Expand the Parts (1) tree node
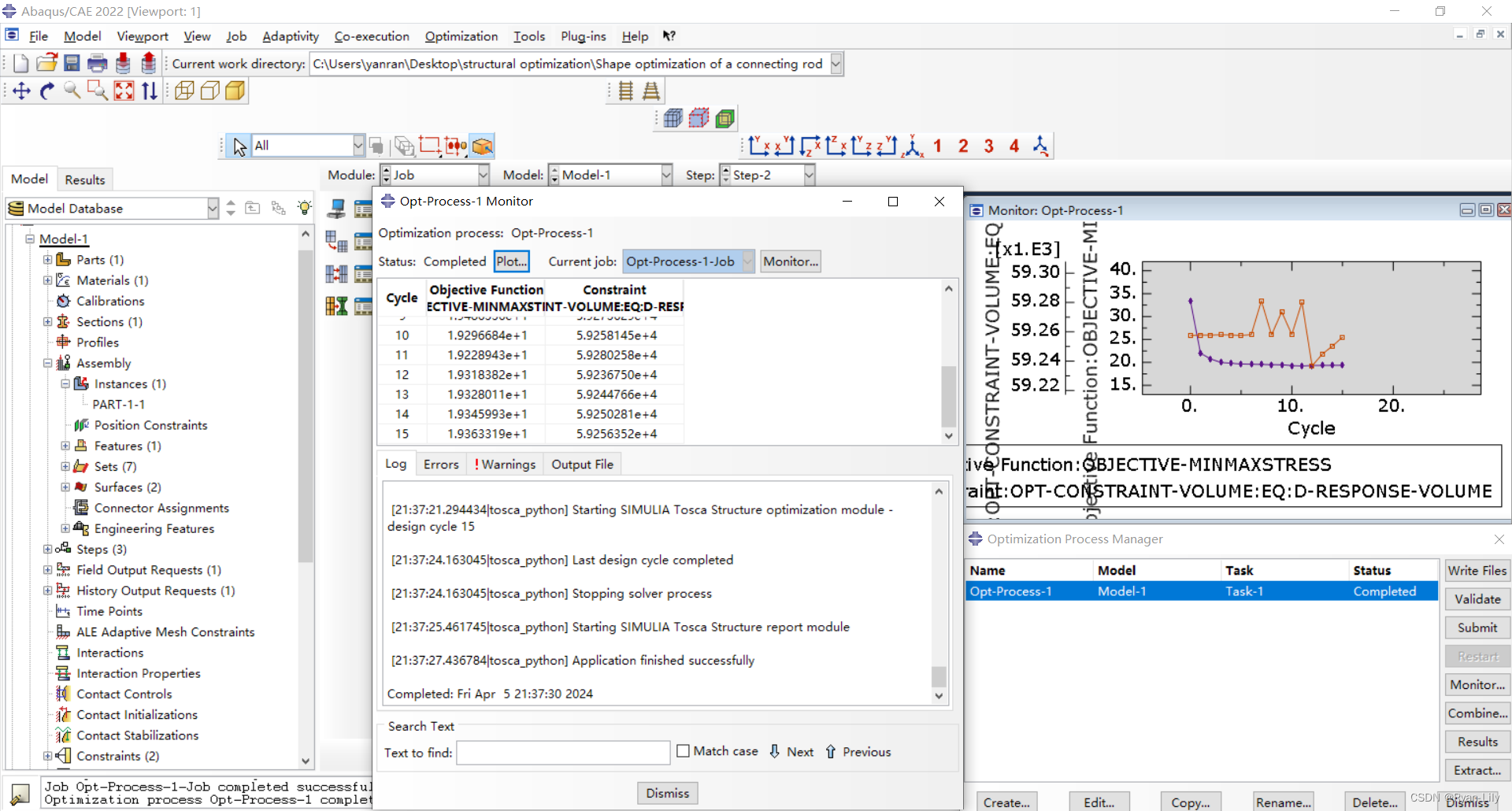The width and height of the screenshot is (1512, 811). [47, 260]
